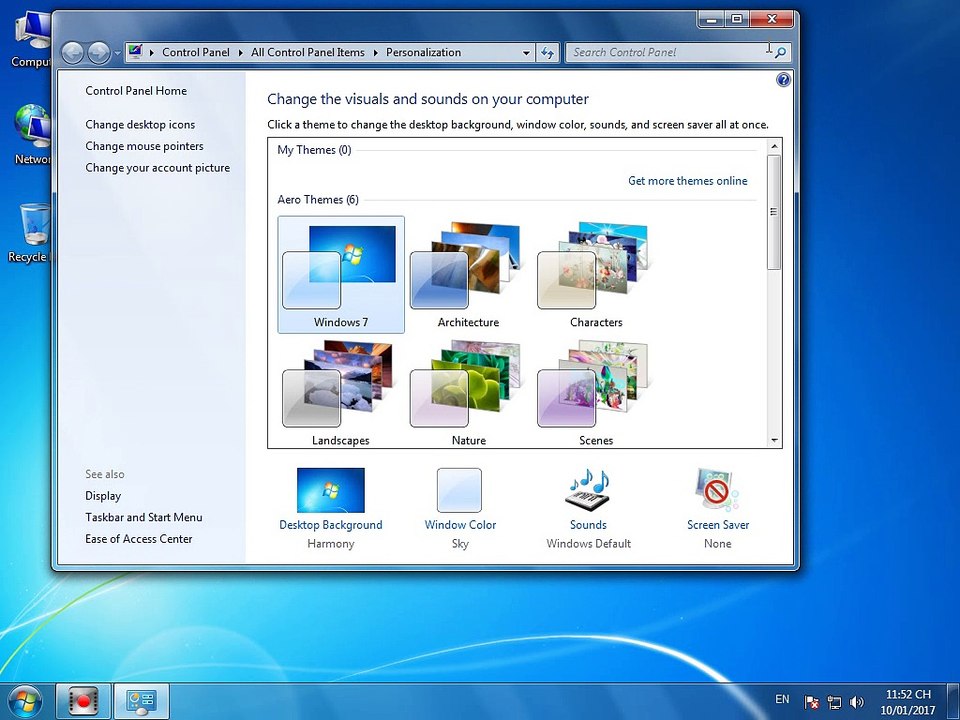The width and height of the screenshot is (960, 720).
Task: Click the Control Panel taskbar button
Action: pyautogui.click(x=141, y=702)
